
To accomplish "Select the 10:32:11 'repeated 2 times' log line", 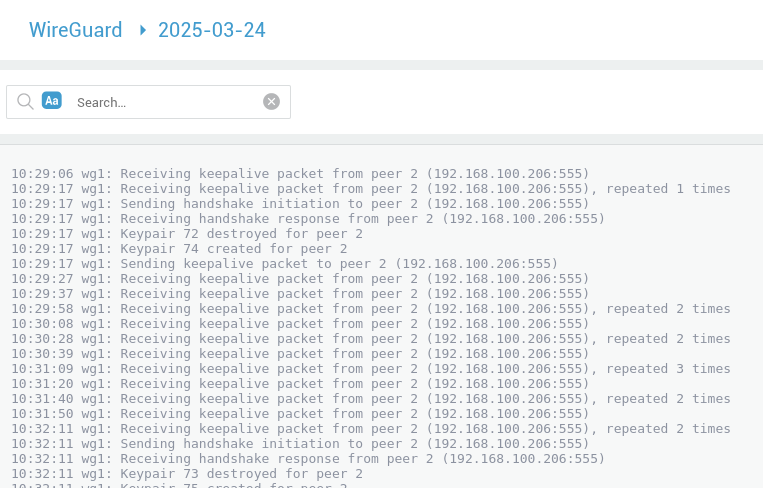I will [371, 429].
